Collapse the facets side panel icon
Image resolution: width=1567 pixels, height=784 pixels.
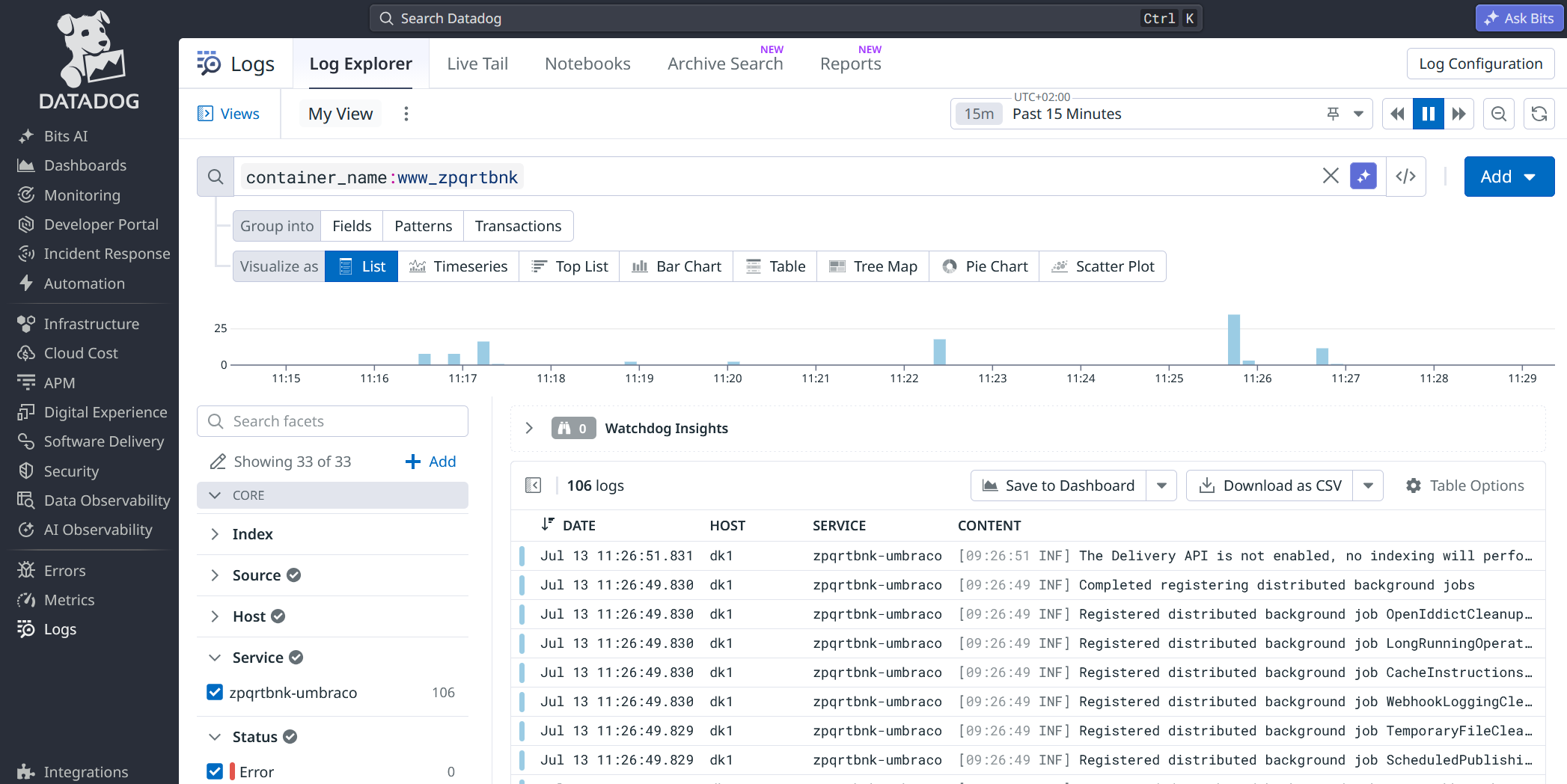pyautogui.click(x=533, y=486)
